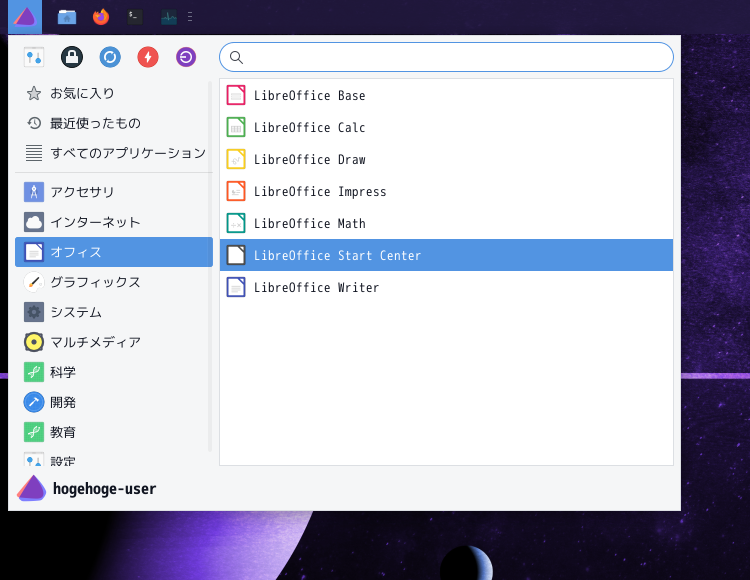Click the category list scrollbar
Screen dimensions: 750x580
[210, 266]
